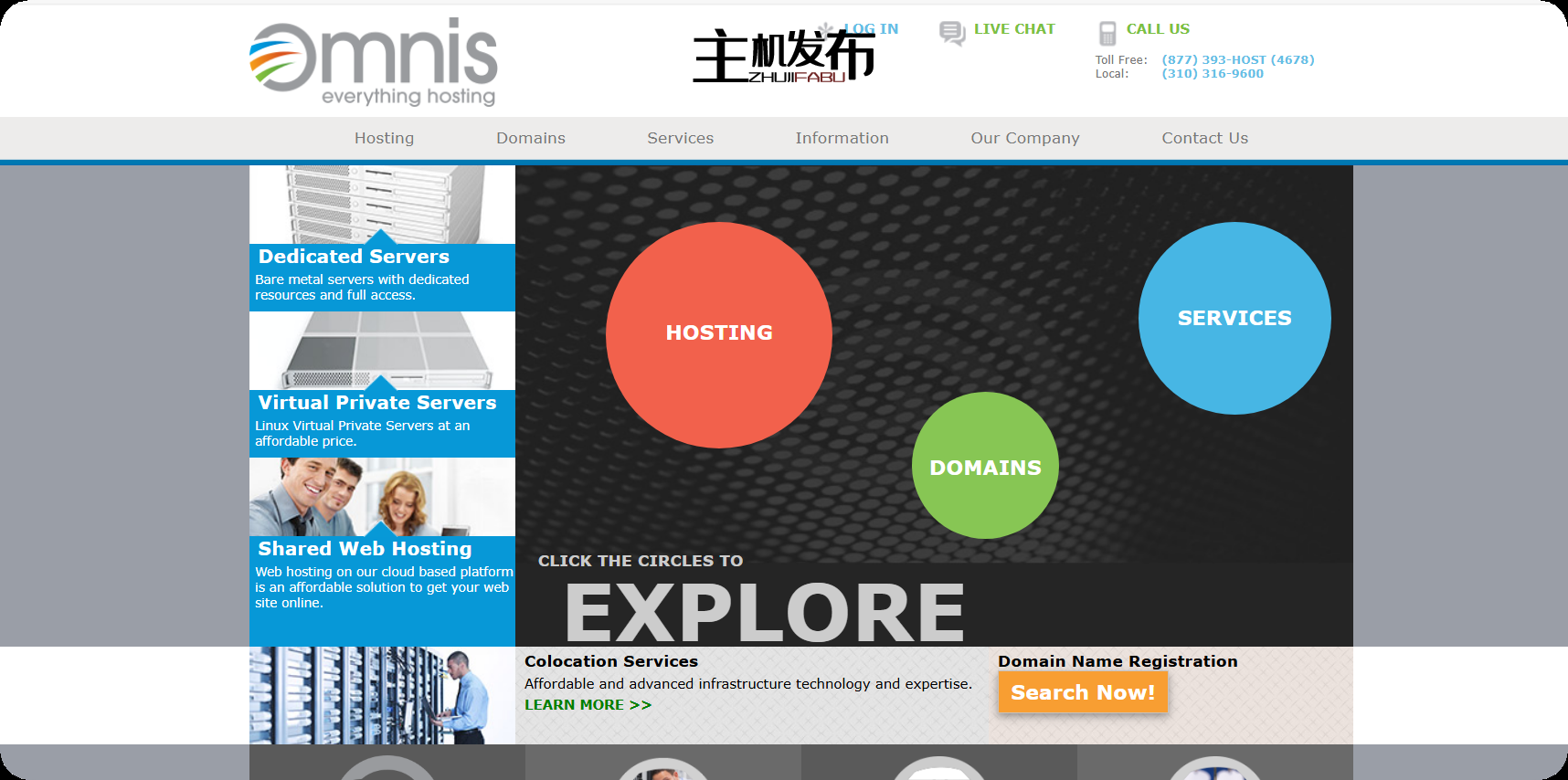The image size is (1568, 780).
Task: Follow the LEARN MORE >> link
Action: [588, 705]
